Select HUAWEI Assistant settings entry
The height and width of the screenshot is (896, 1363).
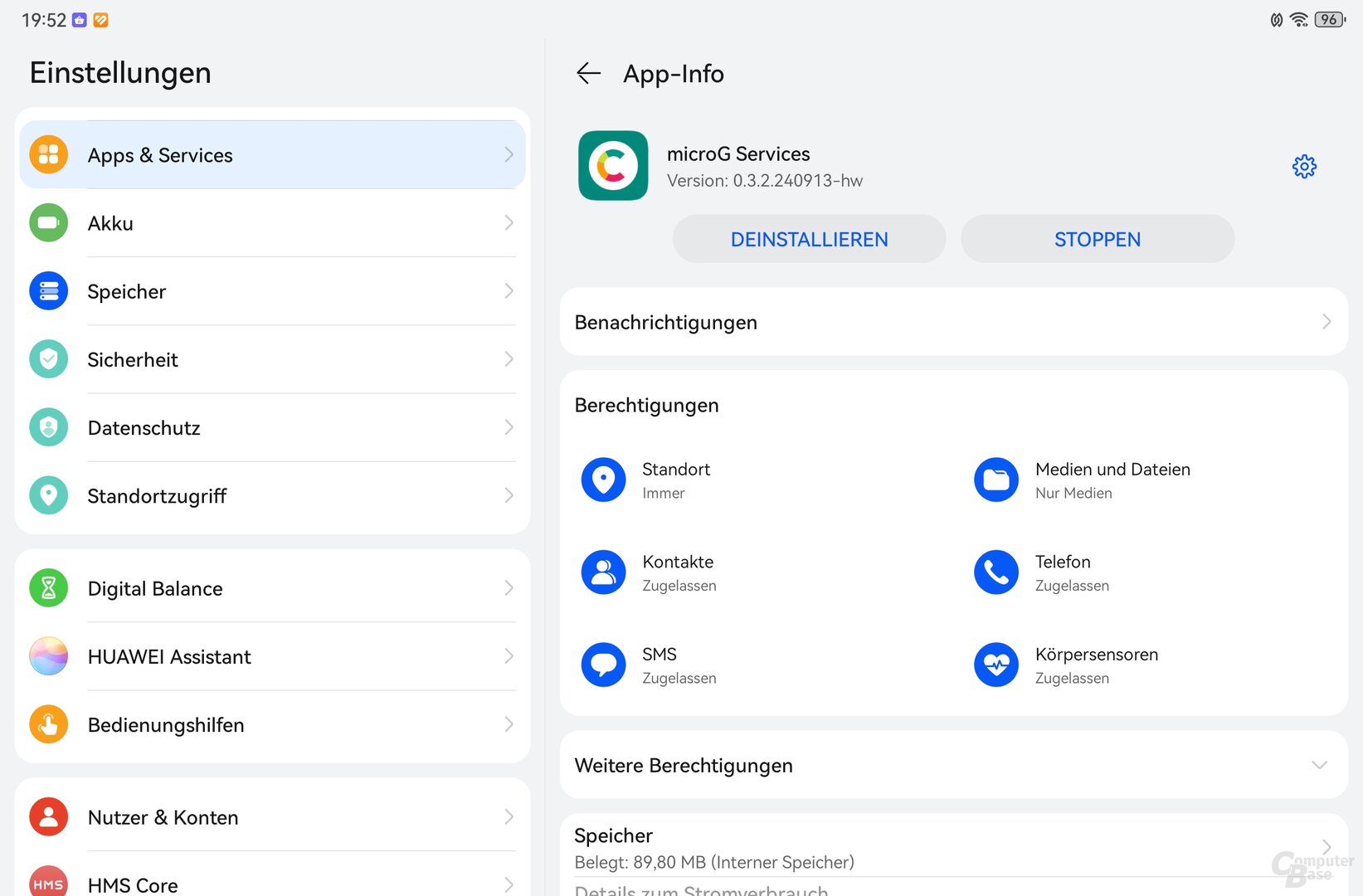272,656
